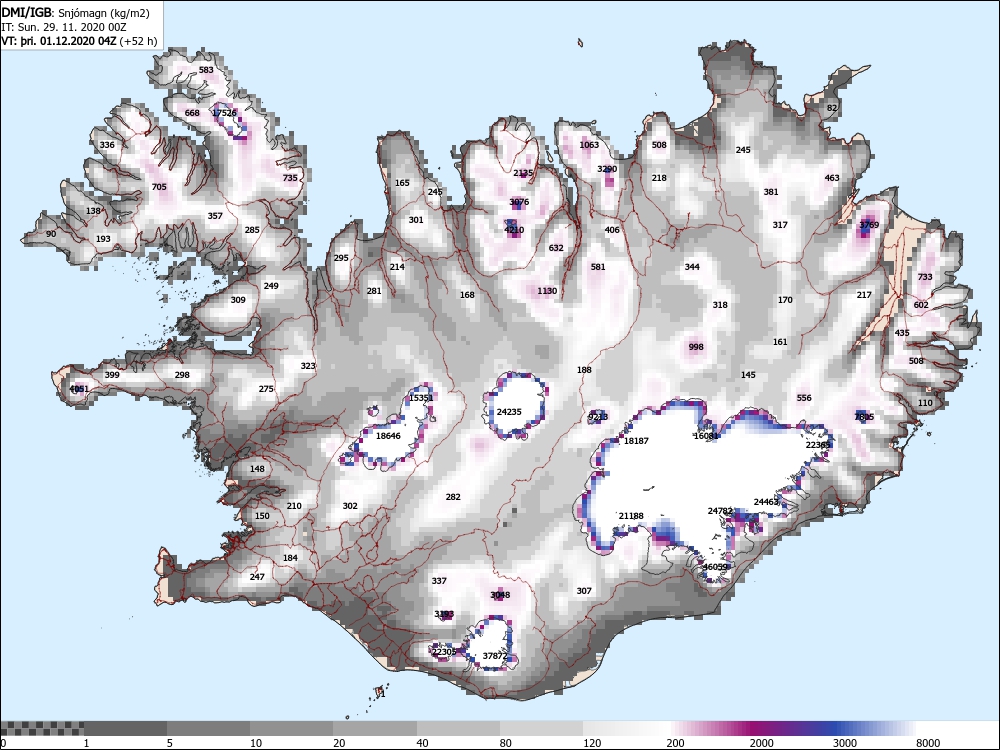Select the value 7895 in the southeast
The width and height of the screenshot is (1000, 750).
point(864,417)
